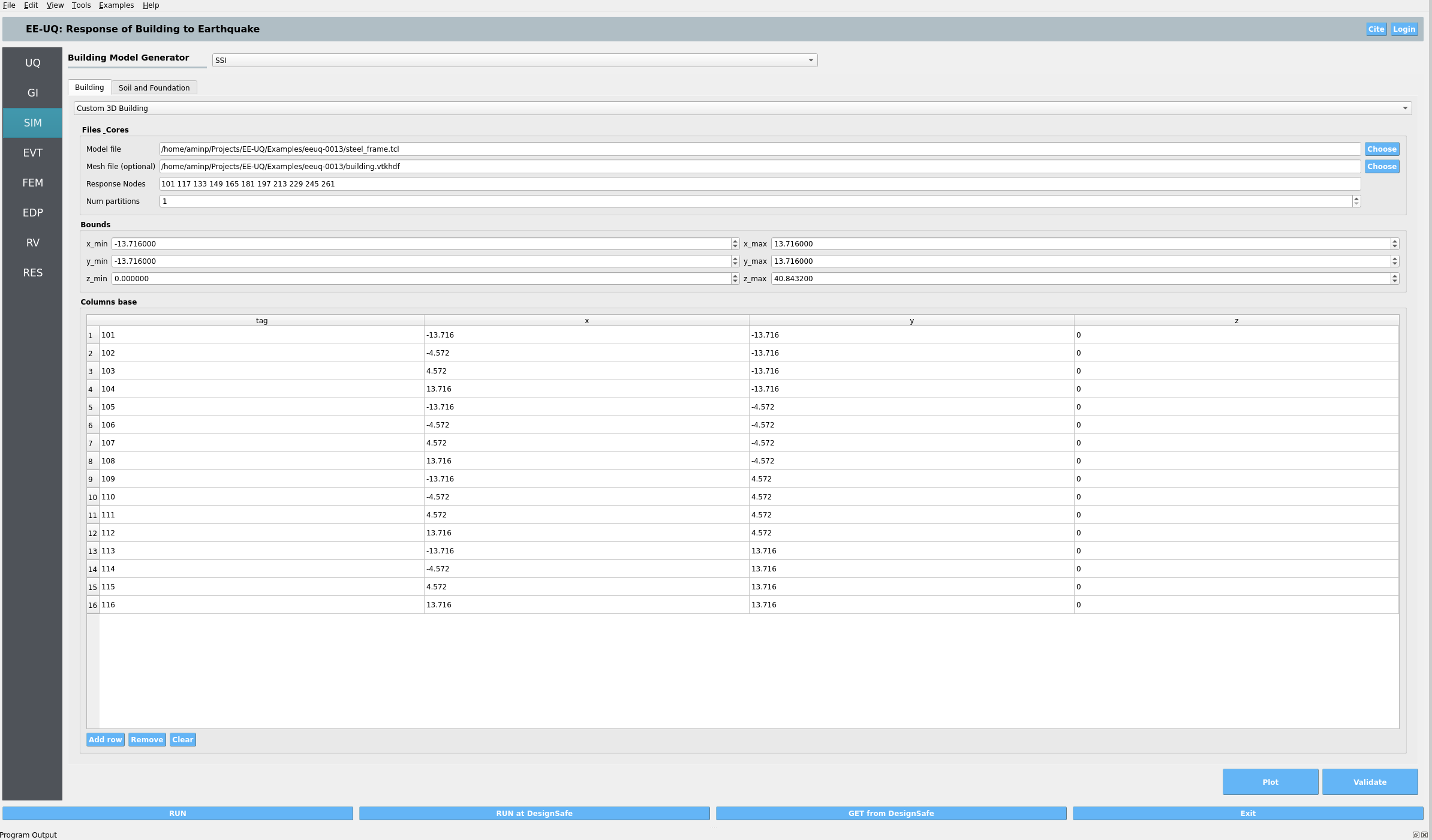Increment the x_min bound value

click(x=735, y=241)
